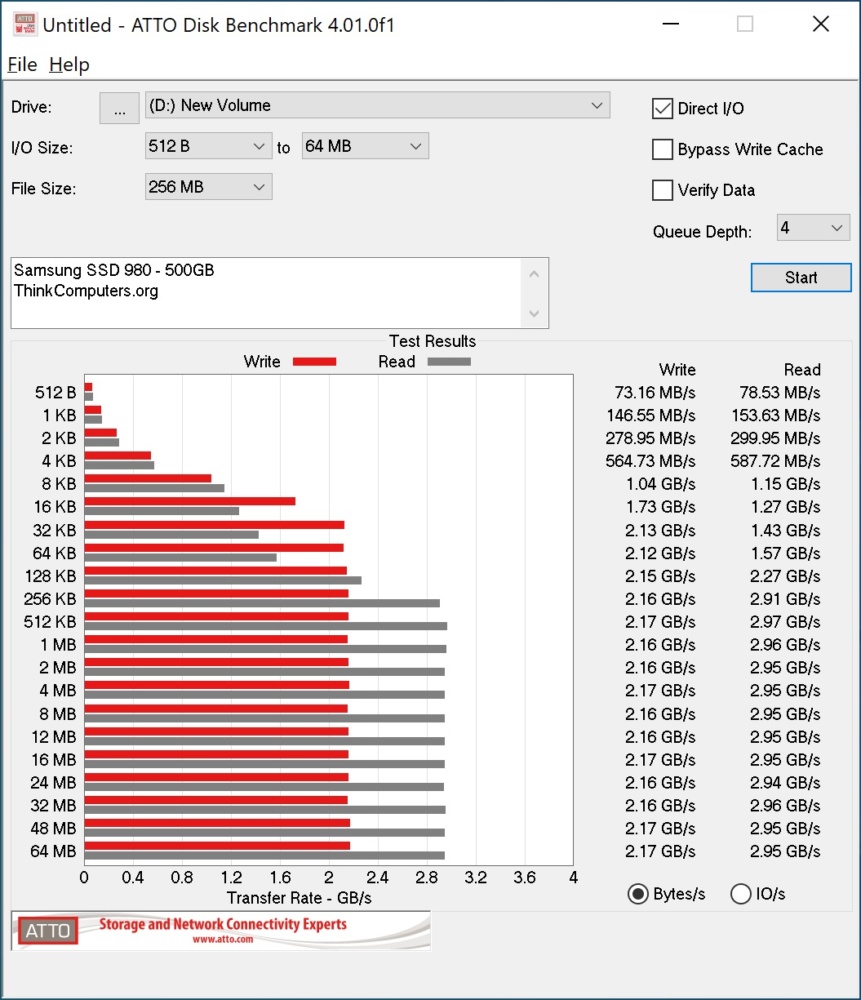This screenshot has width=861, height=1000.
Task: Click the 1.04 GB/s write value
Action: [660, 484]
